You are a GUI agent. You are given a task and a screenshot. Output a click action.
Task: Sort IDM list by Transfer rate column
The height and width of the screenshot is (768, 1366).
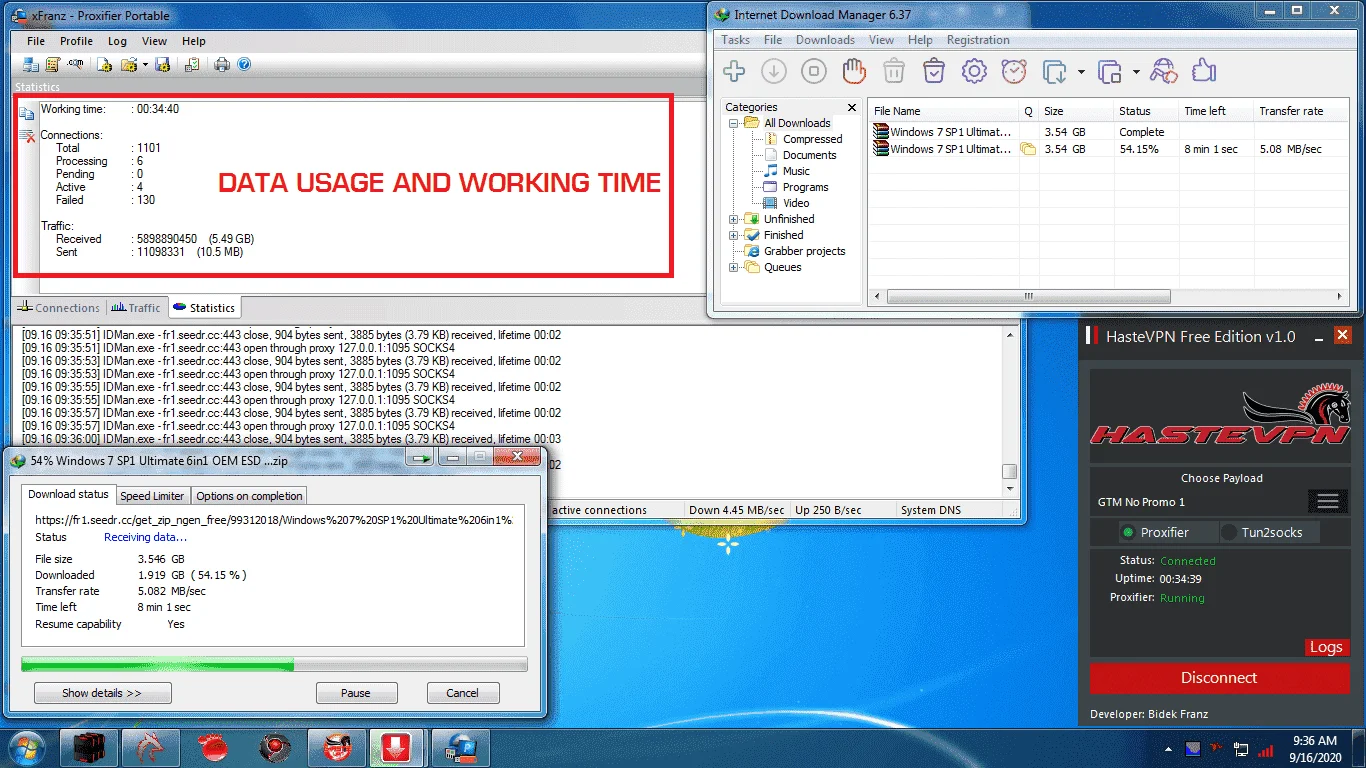pos(1298,111)
